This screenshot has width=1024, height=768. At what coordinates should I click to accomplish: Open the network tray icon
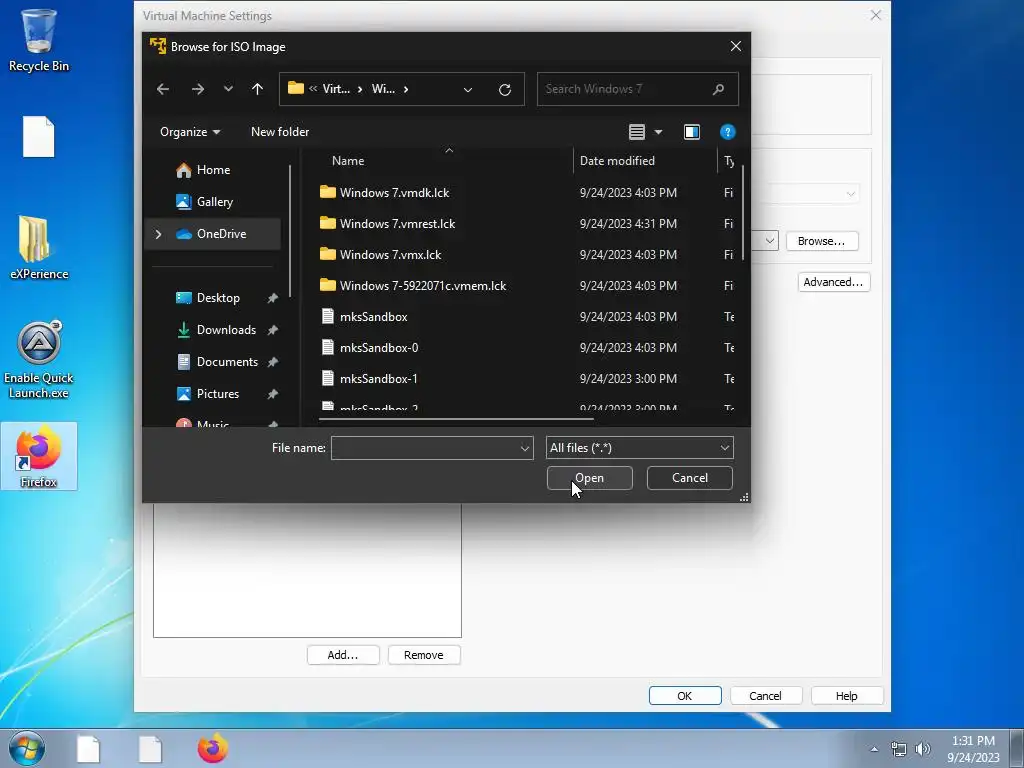[x=899, y=749]
